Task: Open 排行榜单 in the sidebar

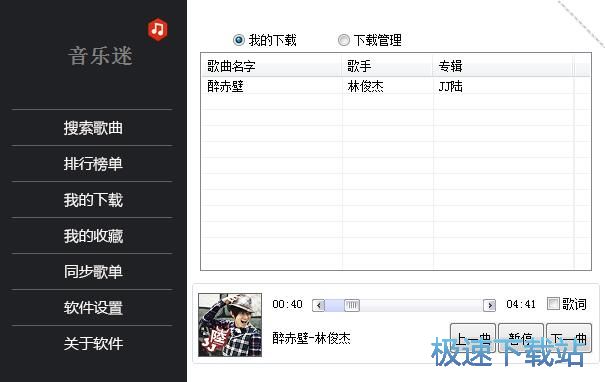Action: click(x=93, y=164)
